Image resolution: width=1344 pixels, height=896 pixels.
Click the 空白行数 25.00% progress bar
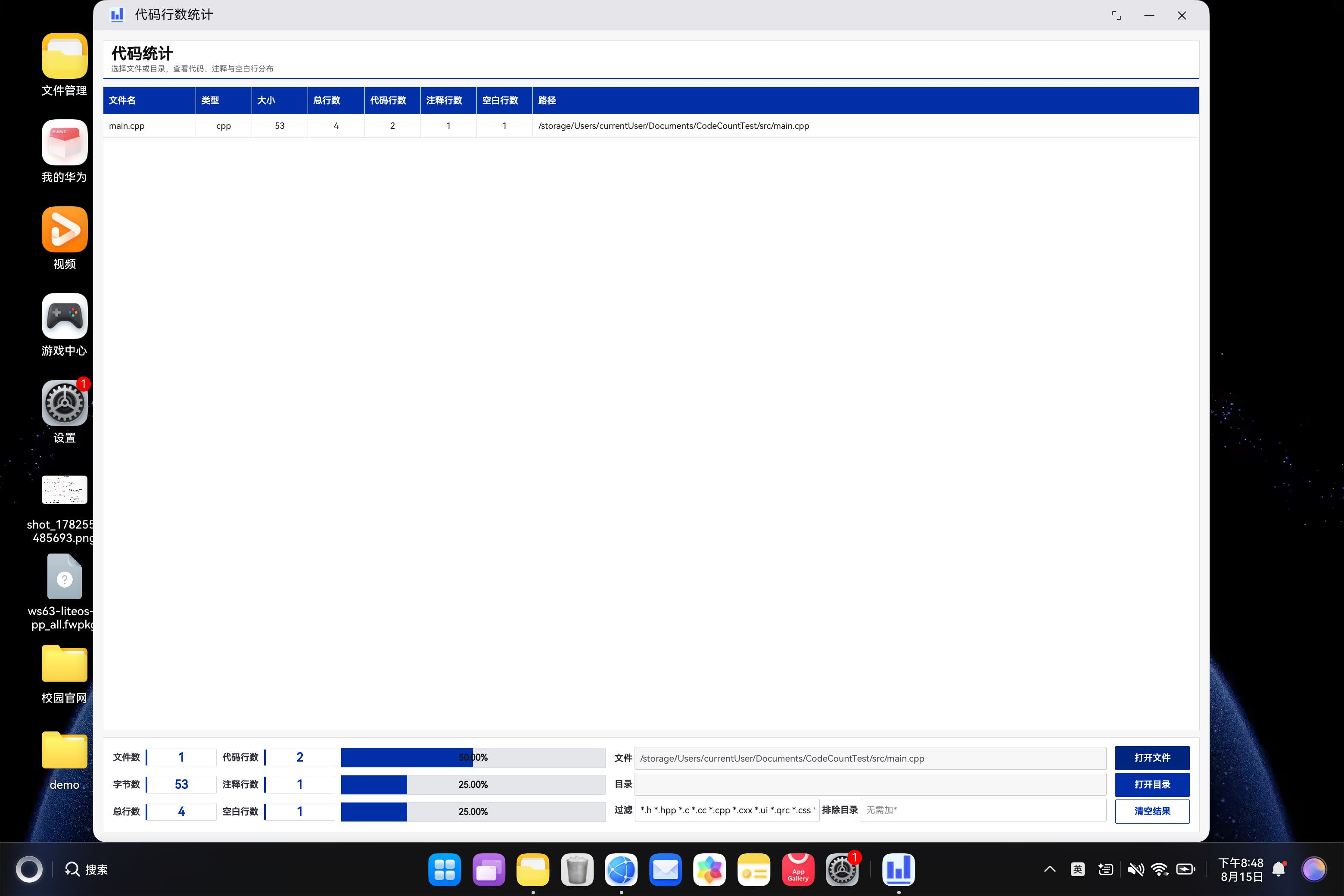pyautogui.click(x=473, y=812)
